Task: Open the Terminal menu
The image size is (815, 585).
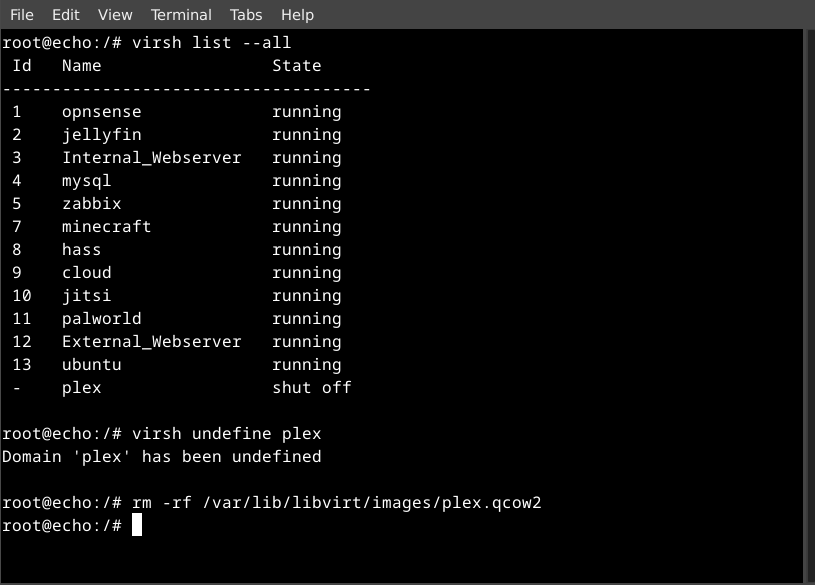Action: tap(180, 14)
